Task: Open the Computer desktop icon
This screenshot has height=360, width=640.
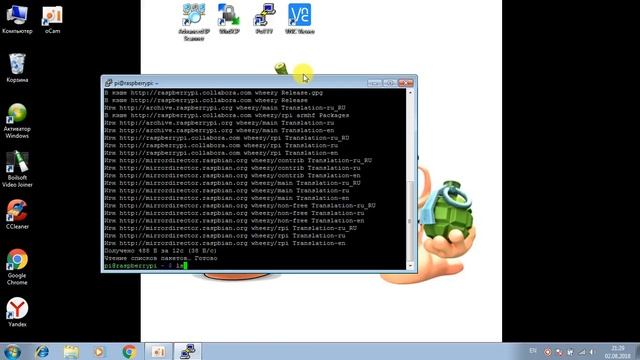Action: tap(17, 20)
